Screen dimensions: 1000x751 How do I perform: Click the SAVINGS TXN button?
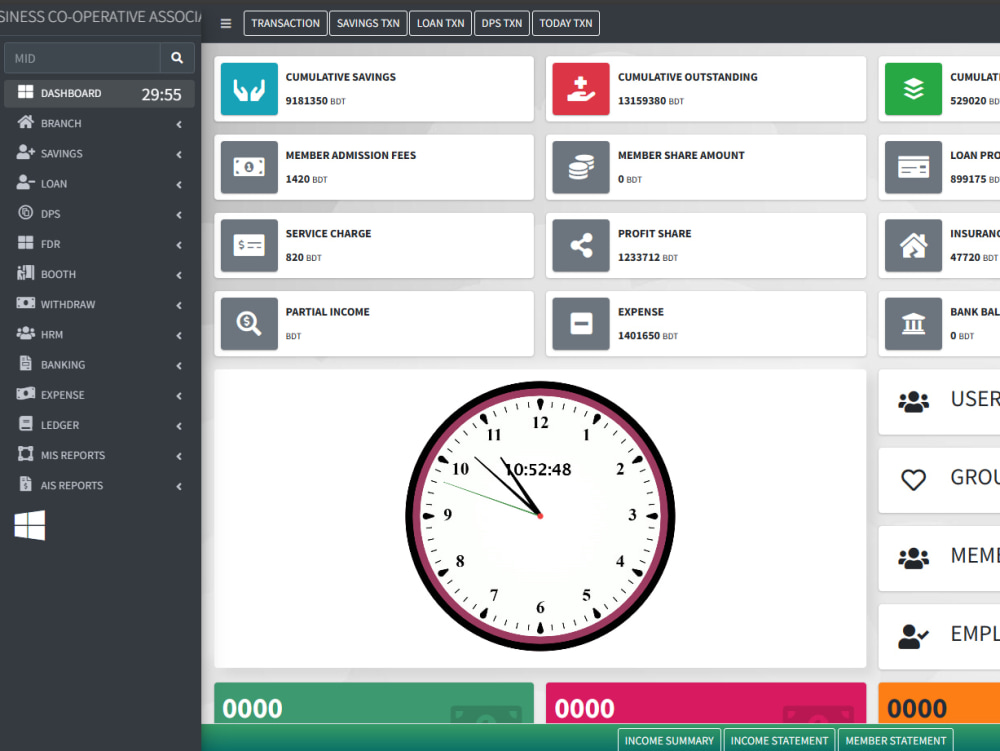[x=368, y=24]
